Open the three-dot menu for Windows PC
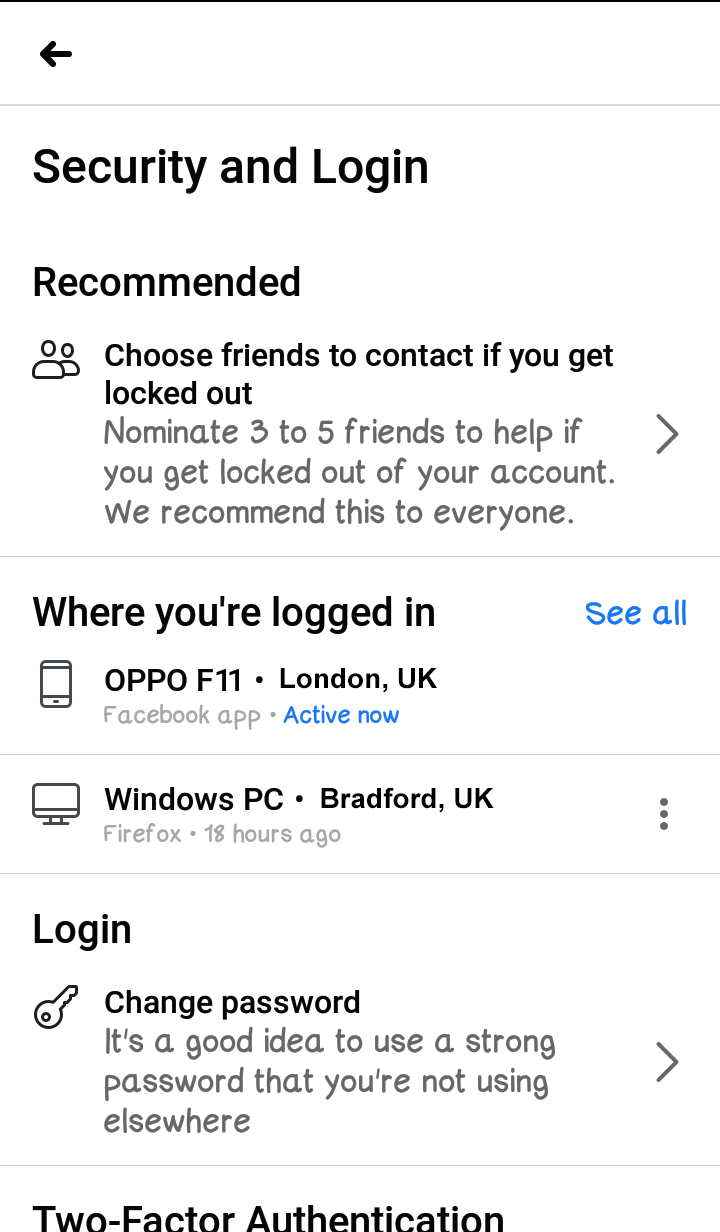The image size is (720, 1232). [x=664, y=814]
